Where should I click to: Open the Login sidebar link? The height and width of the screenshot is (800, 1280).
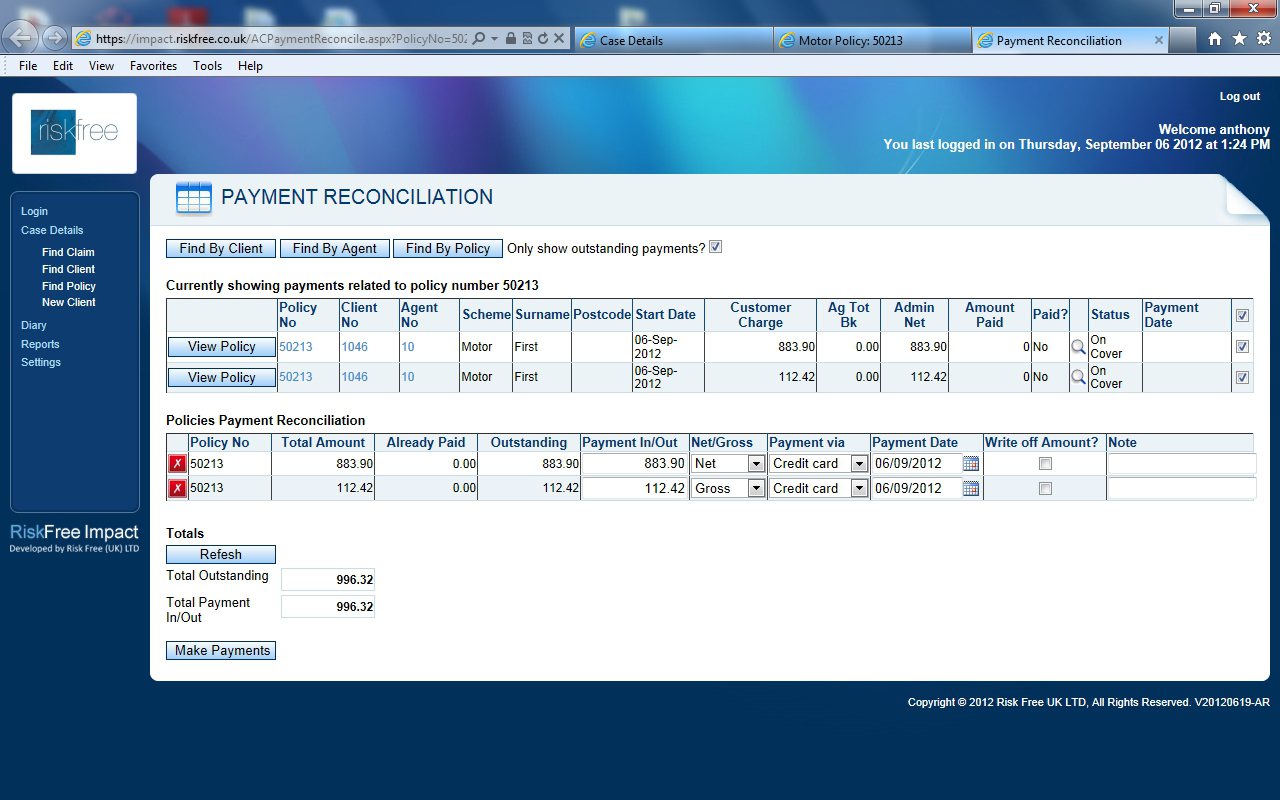point(34,211)
